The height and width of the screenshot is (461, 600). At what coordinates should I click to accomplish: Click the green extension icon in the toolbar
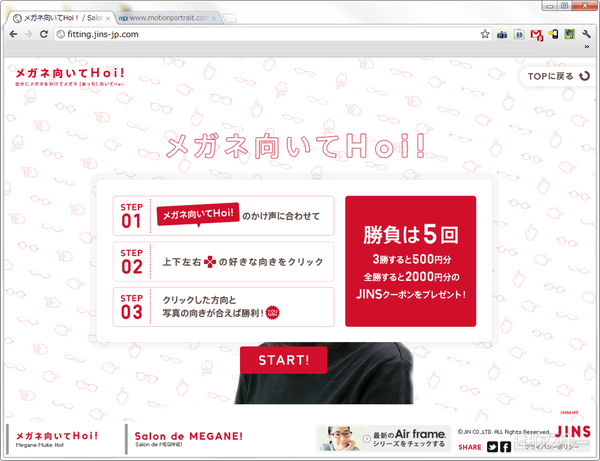point(570,34)
